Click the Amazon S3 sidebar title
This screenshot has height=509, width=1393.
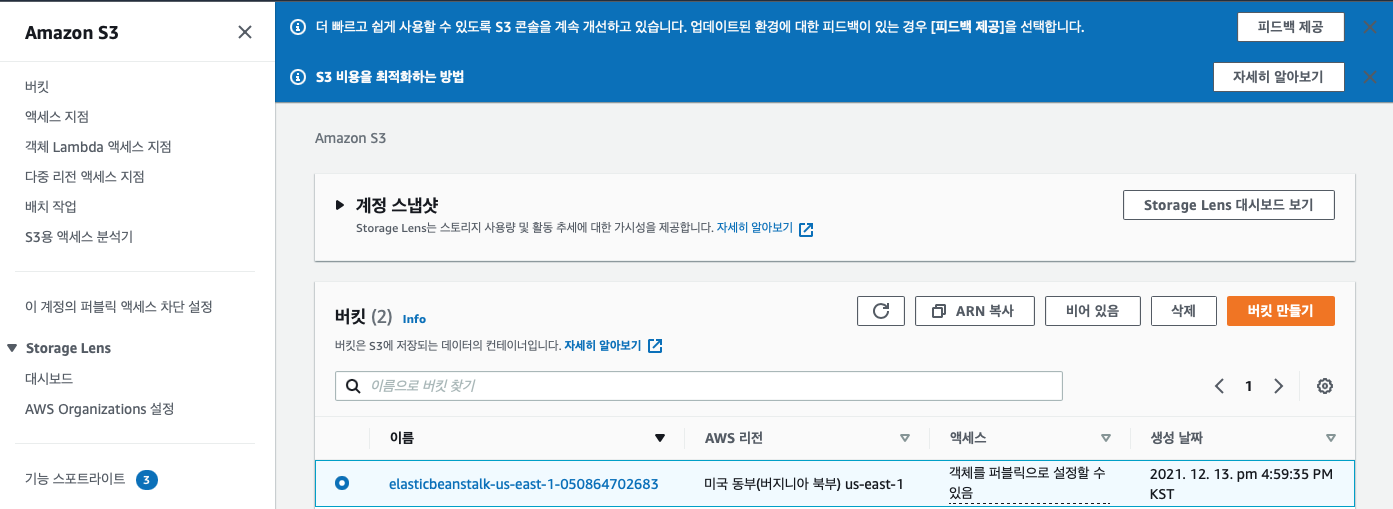pos(72,32)
